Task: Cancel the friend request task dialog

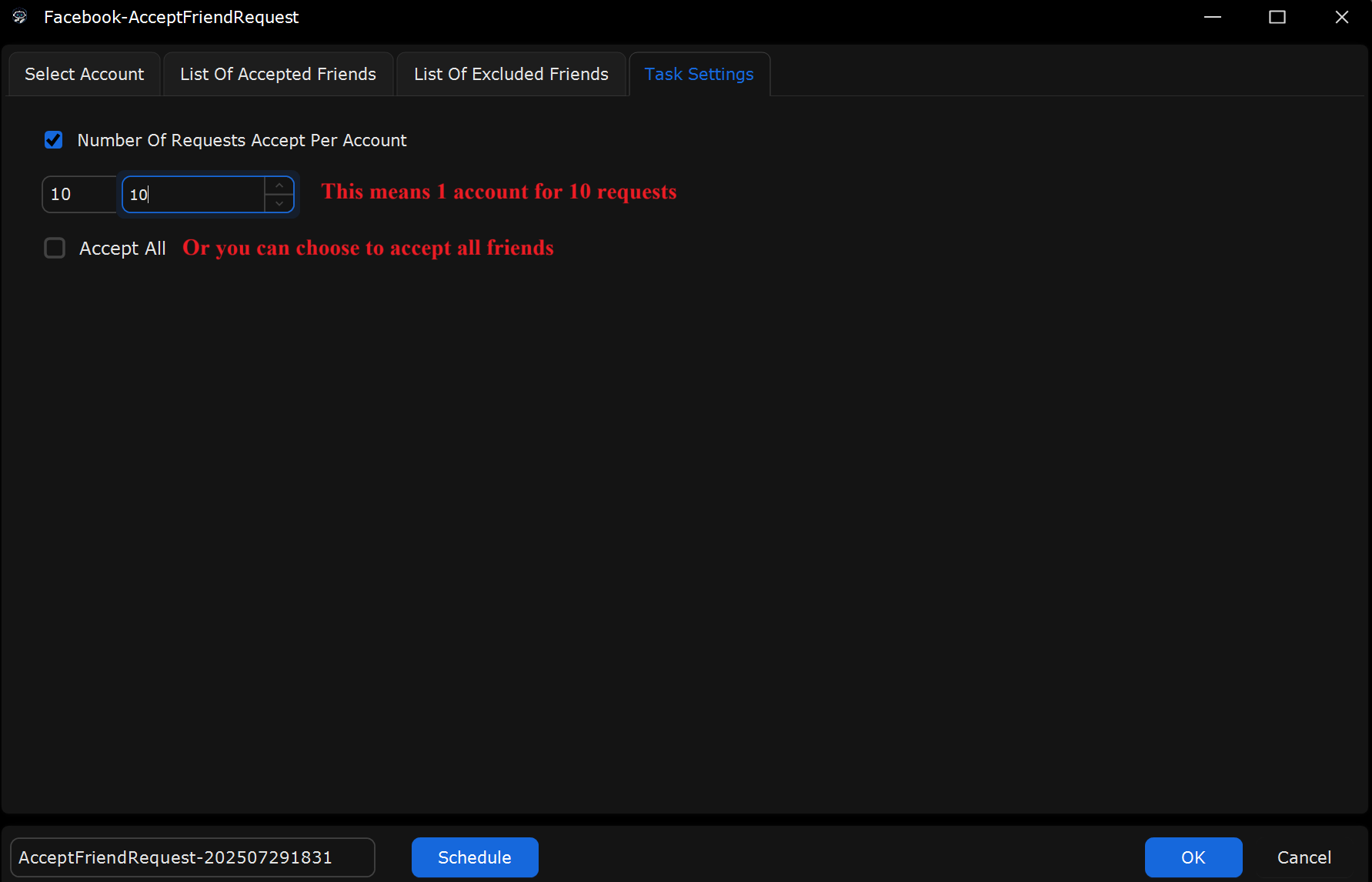Action: click(1304, 857)
